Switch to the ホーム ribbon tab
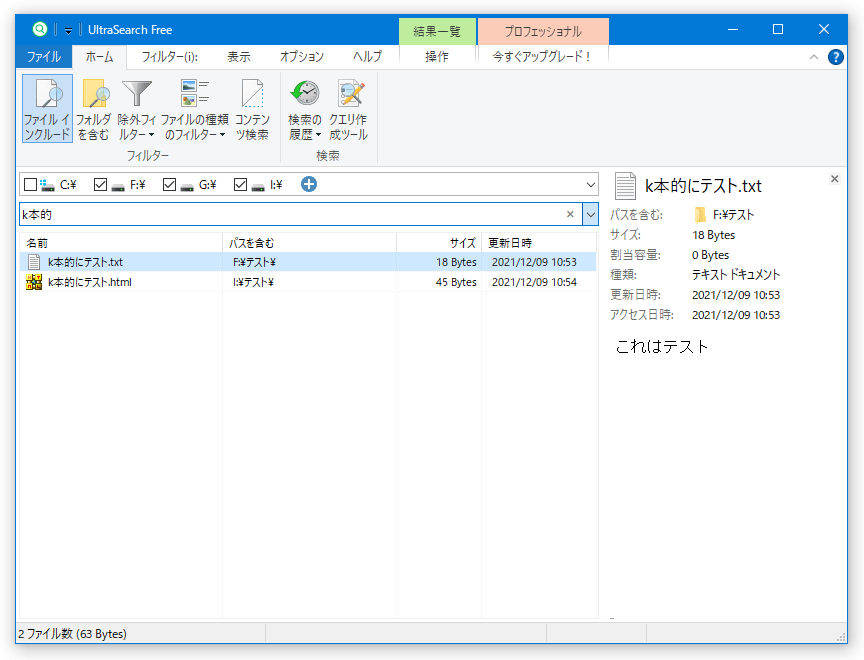 coord(100,57)
